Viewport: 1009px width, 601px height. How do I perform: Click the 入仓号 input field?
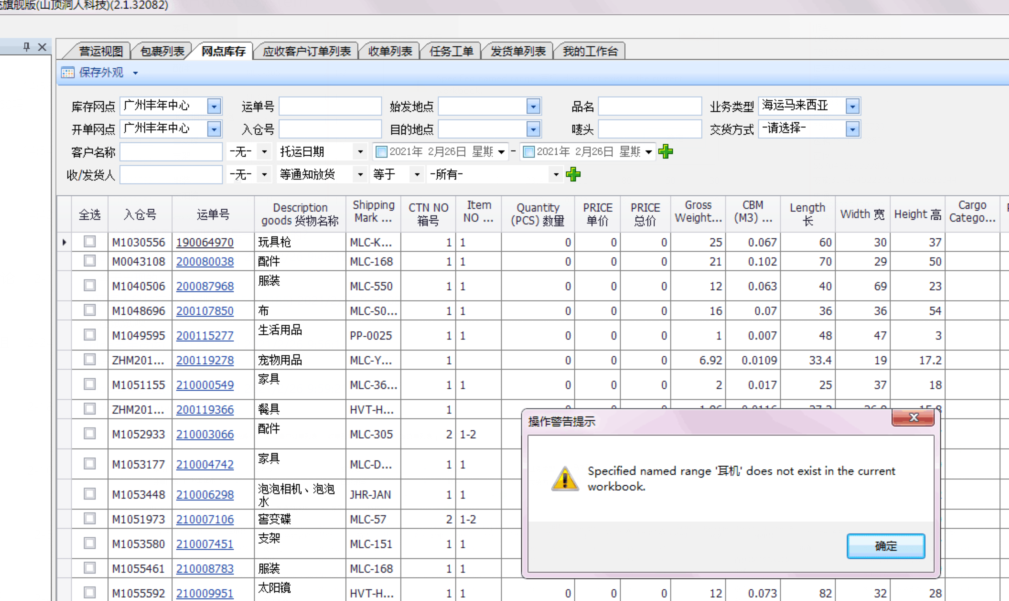[329, 129]
